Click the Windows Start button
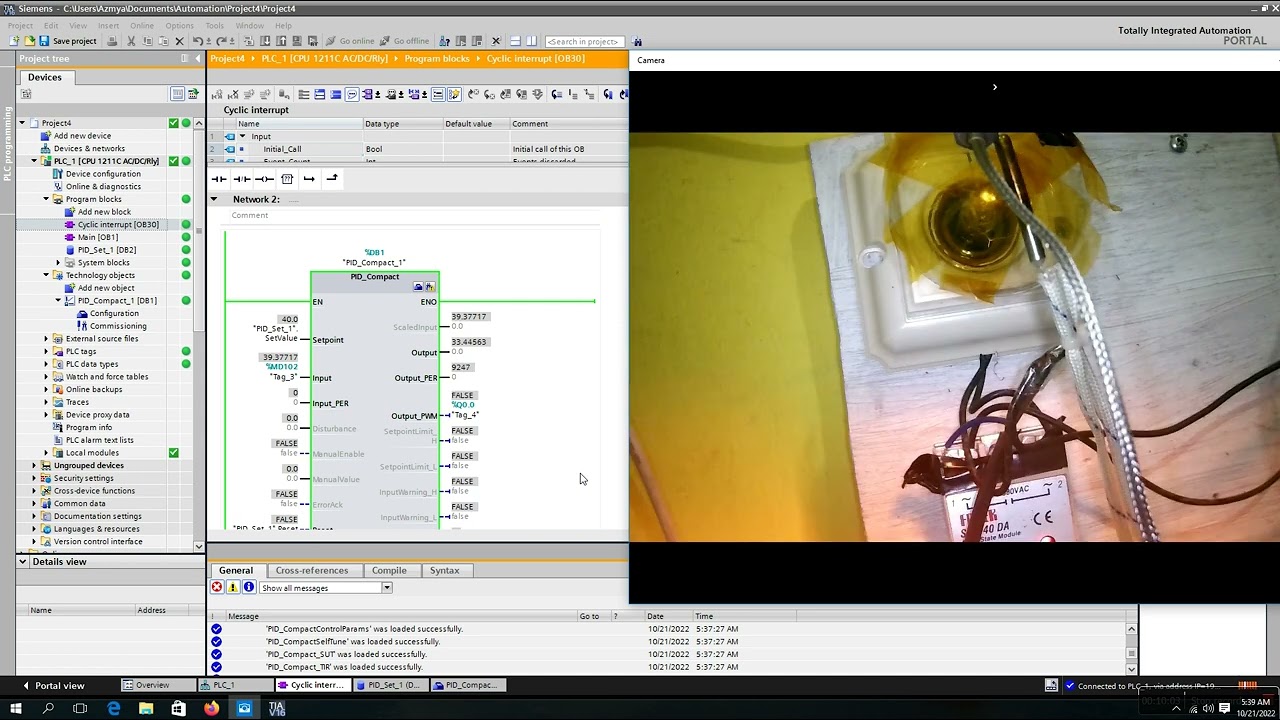The image size is (1280, 720). [16, 709]
